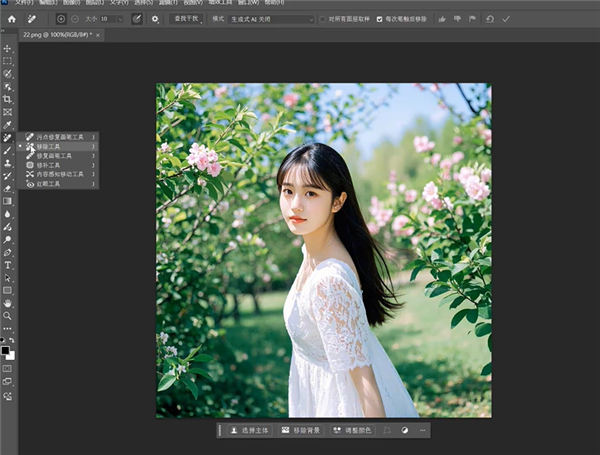The height and width of the screenshot is (455, 600).
Task: Toggle pressure-for-size brush icon
Action: (x=137, y=19)
